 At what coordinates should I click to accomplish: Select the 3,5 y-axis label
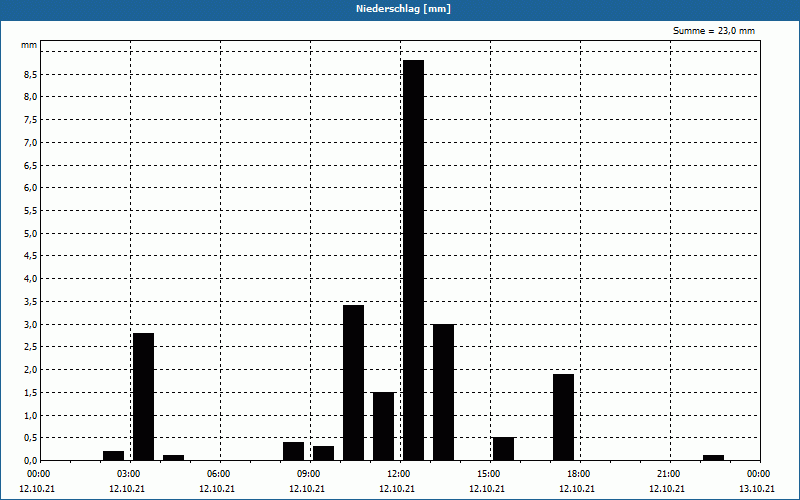coord(31,302)
